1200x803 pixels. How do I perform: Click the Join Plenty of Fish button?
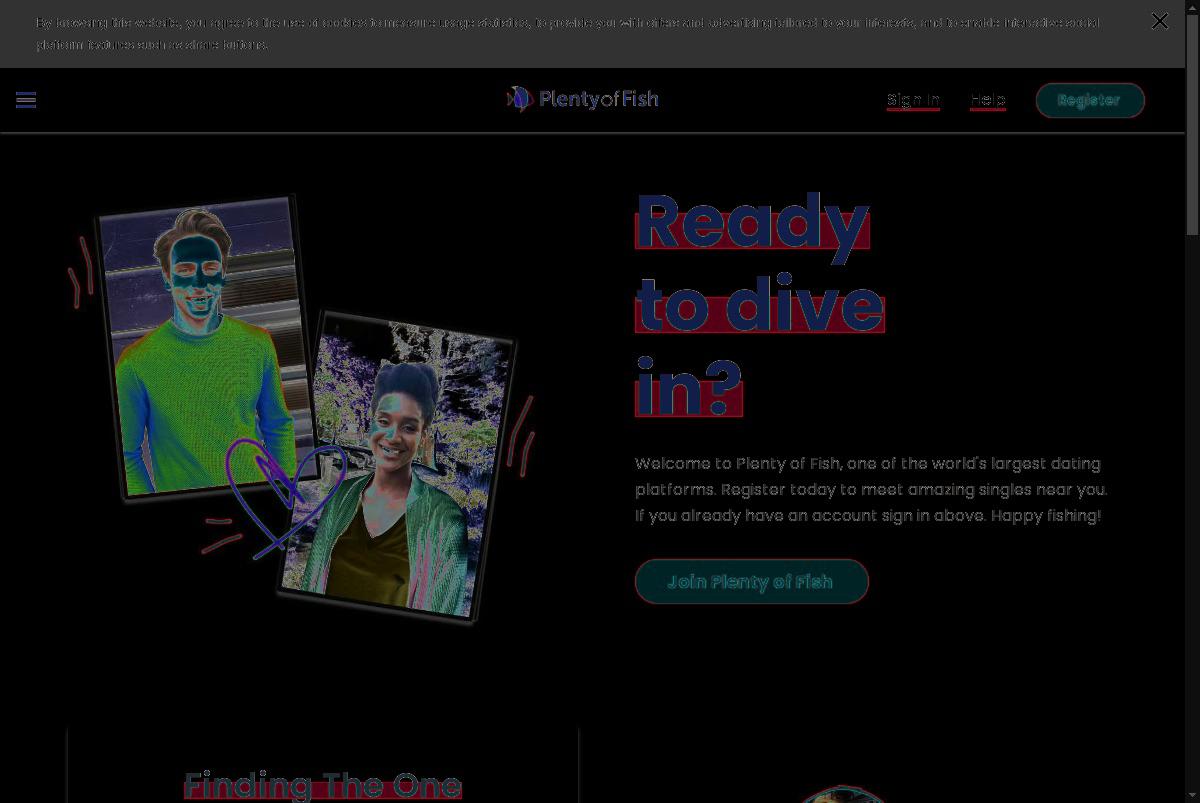click(x=751, y=581)
